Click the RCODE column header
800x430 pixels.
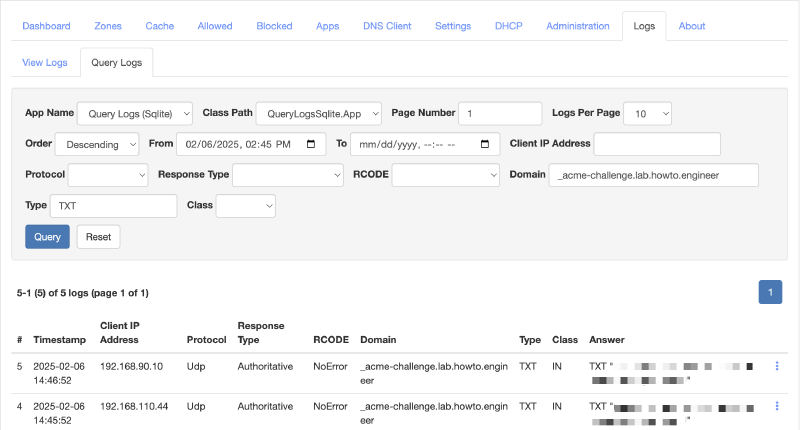(x=331, y=340)
